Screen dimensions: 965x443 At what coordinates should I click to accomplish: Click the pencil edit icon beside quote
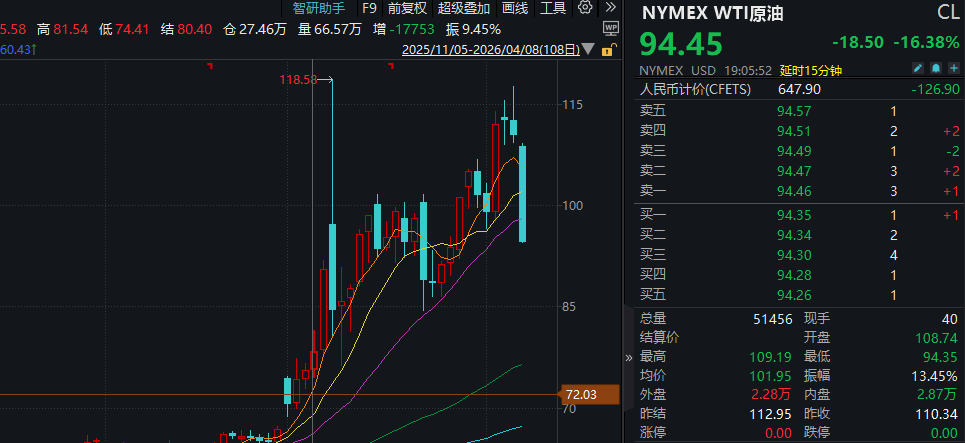(917, 68)
